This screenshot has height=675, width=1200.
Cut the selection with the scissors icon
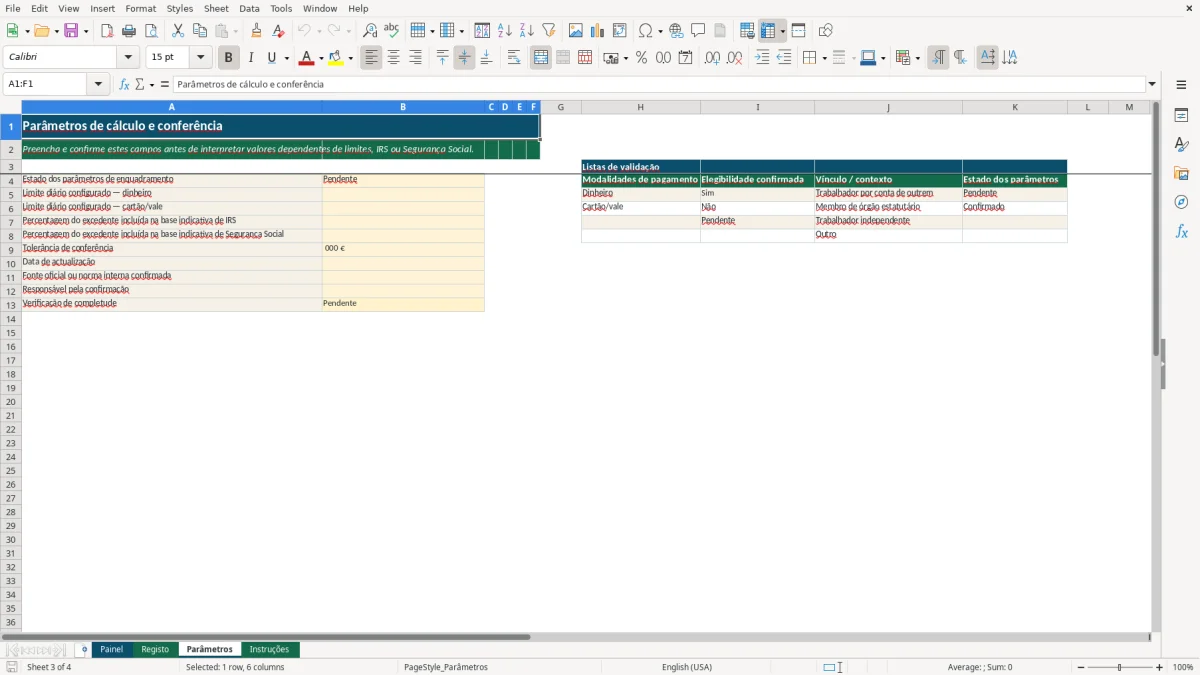tap(178, 31)
